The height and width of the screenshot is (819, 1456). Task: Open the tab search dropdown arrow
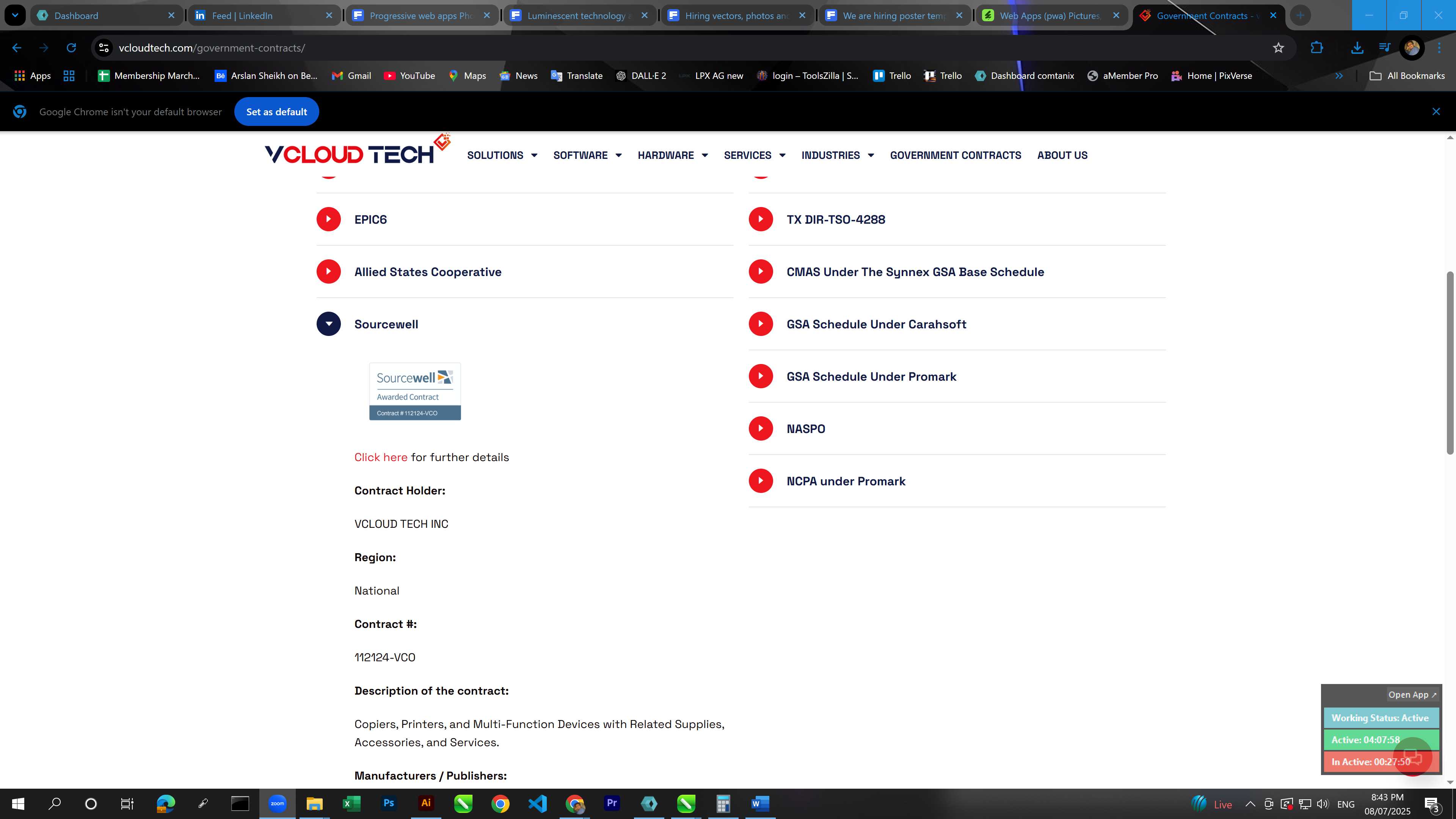15,15
